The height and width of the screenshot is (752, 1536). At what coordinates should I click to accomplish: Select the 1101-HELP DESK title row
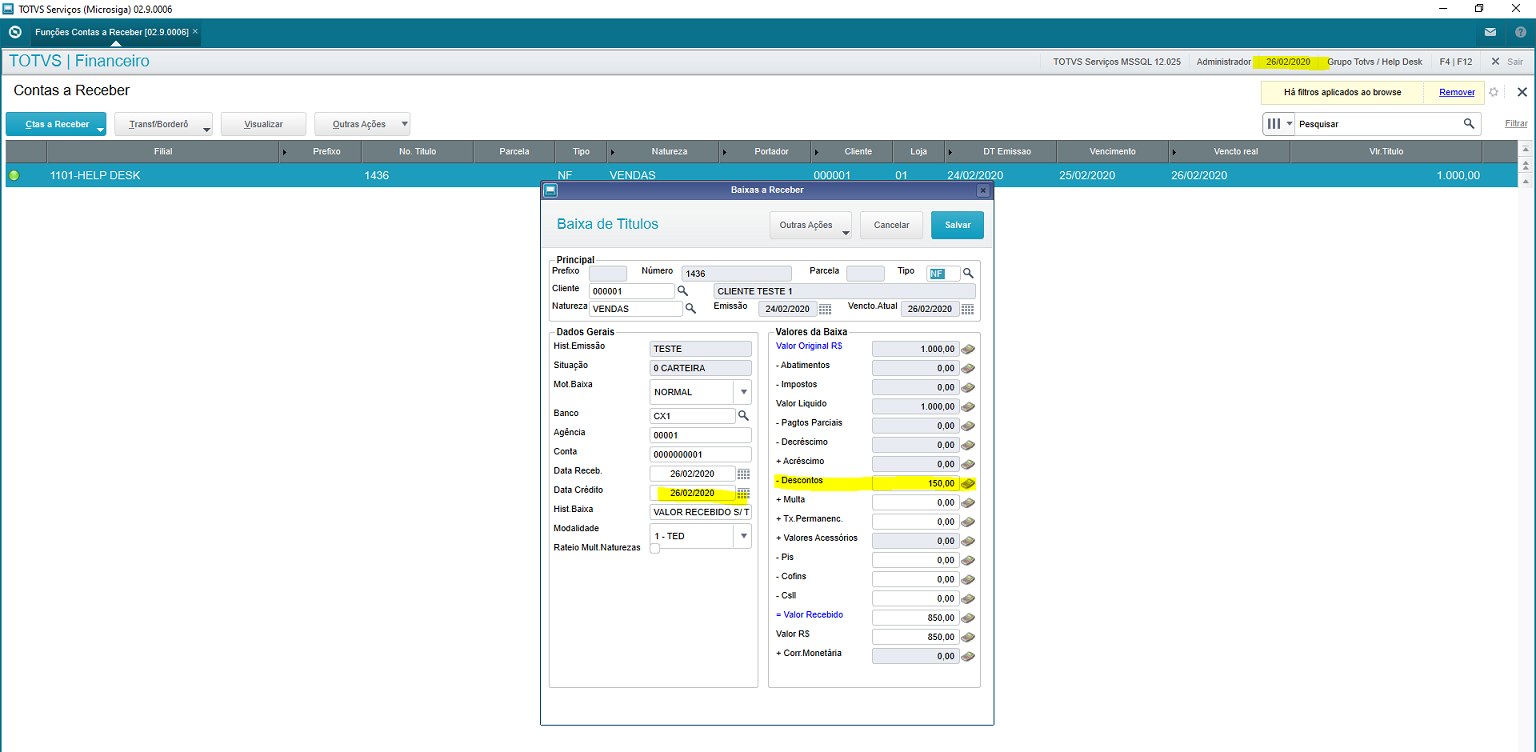[95, 175]
